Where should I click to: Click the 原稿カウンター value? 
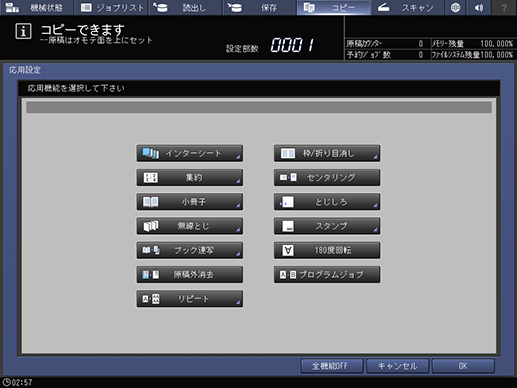click(421, 44)
